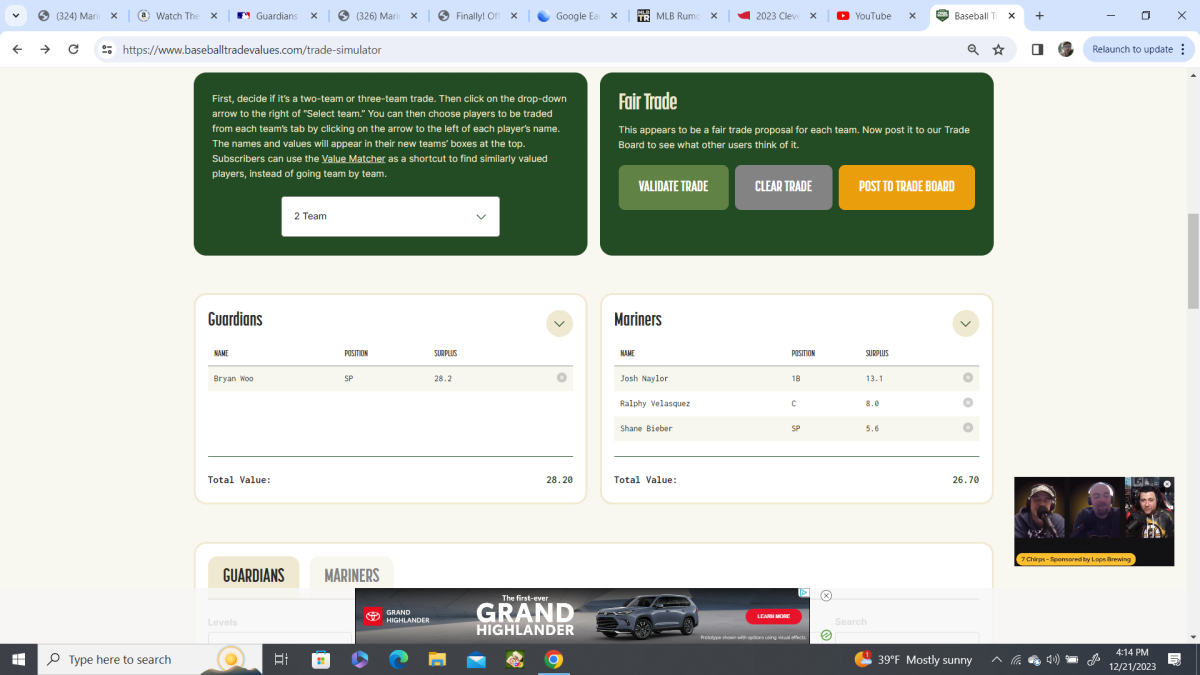Image resolution: width=1200 pixels, height=675 pixels.
Task: Remove Ralphy Velasquez from the trade
Action: pyautogui.click(x=967, y=403)
